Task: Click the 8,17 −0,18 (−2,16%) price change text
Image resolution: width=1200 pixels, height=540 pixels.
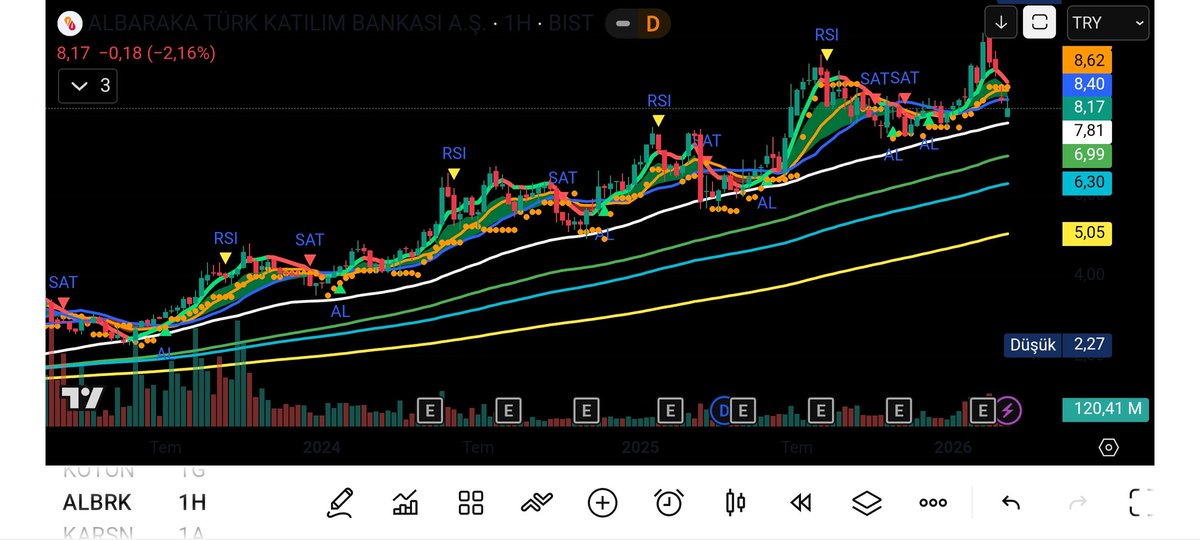Action: coord(136,52)
